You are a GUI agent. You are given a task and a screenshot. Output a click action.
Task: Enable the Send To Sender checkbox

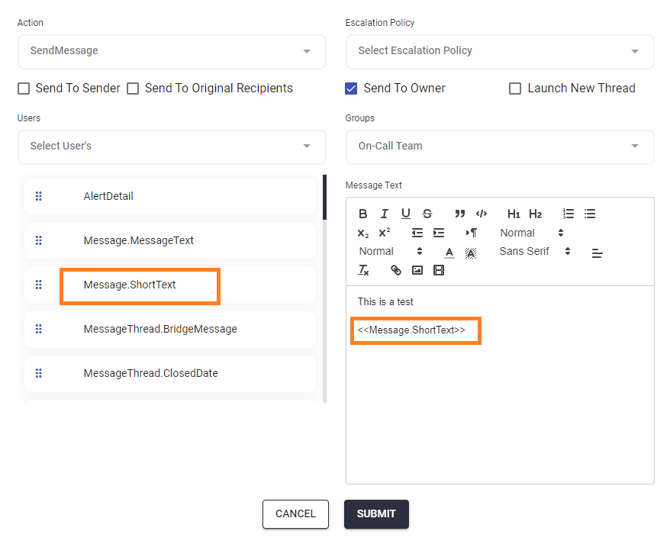(x=24, y=88)
